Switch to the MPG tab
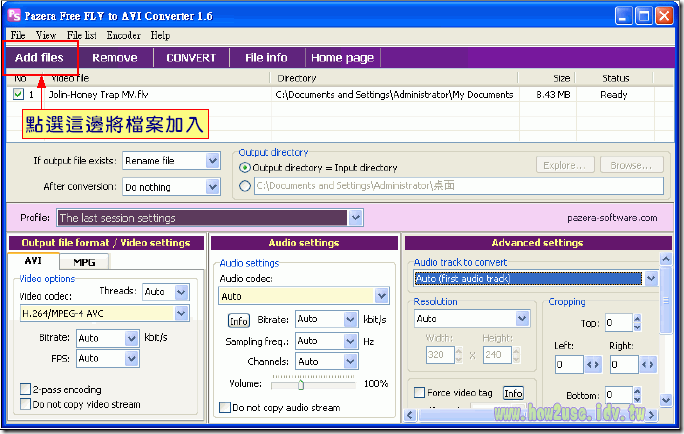This screenshot has width=684, height=434. 84,262
